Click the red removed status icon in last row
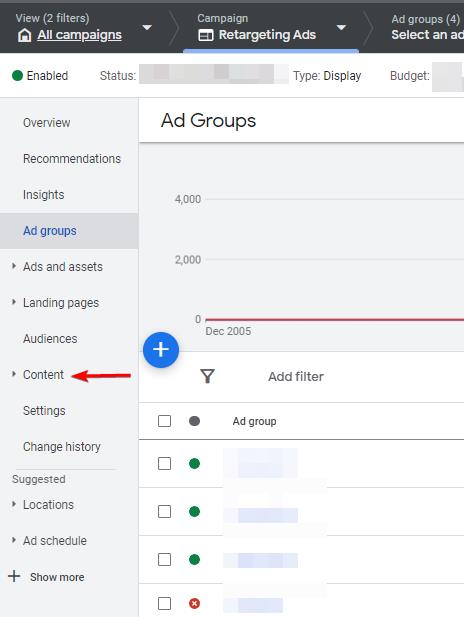464x617 pixels. [194, 603]
